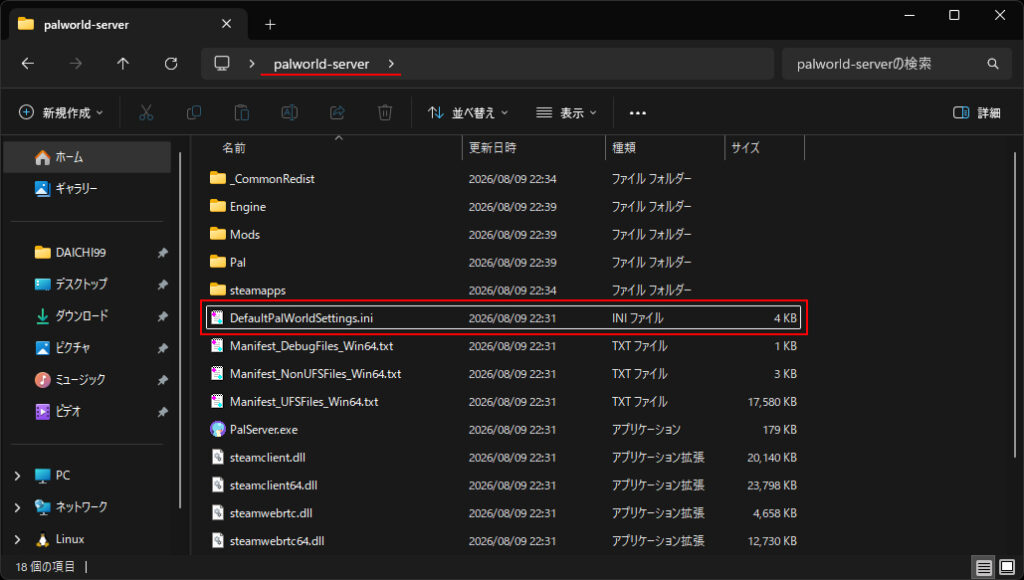
Task: Open Home in the sidebar
Action: click(x=88, y=157)
